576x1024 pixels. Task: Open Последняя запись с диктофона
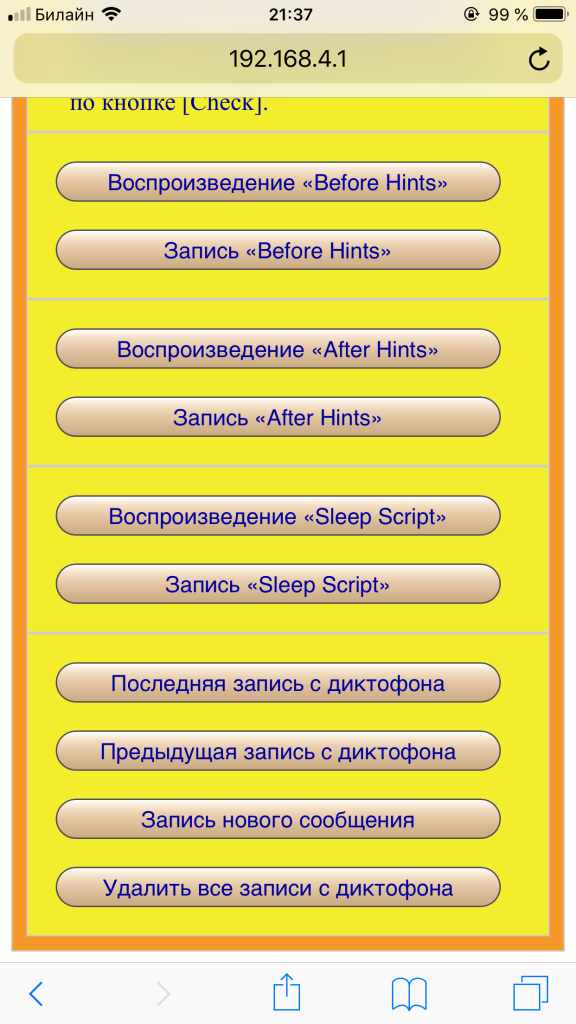click(x=278, y=683)
